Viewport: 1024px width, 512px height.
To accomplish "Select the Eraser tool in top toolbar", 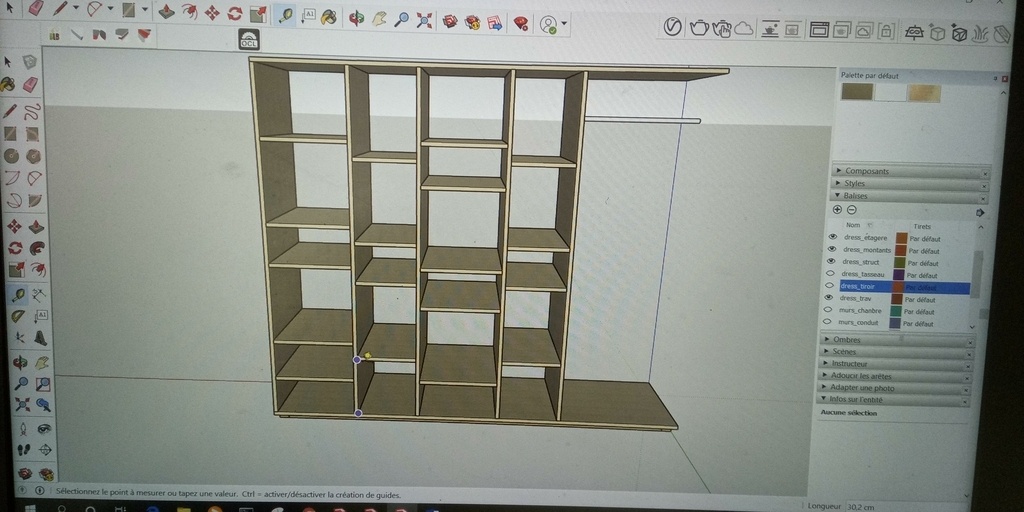I will (x=37, y=8).
